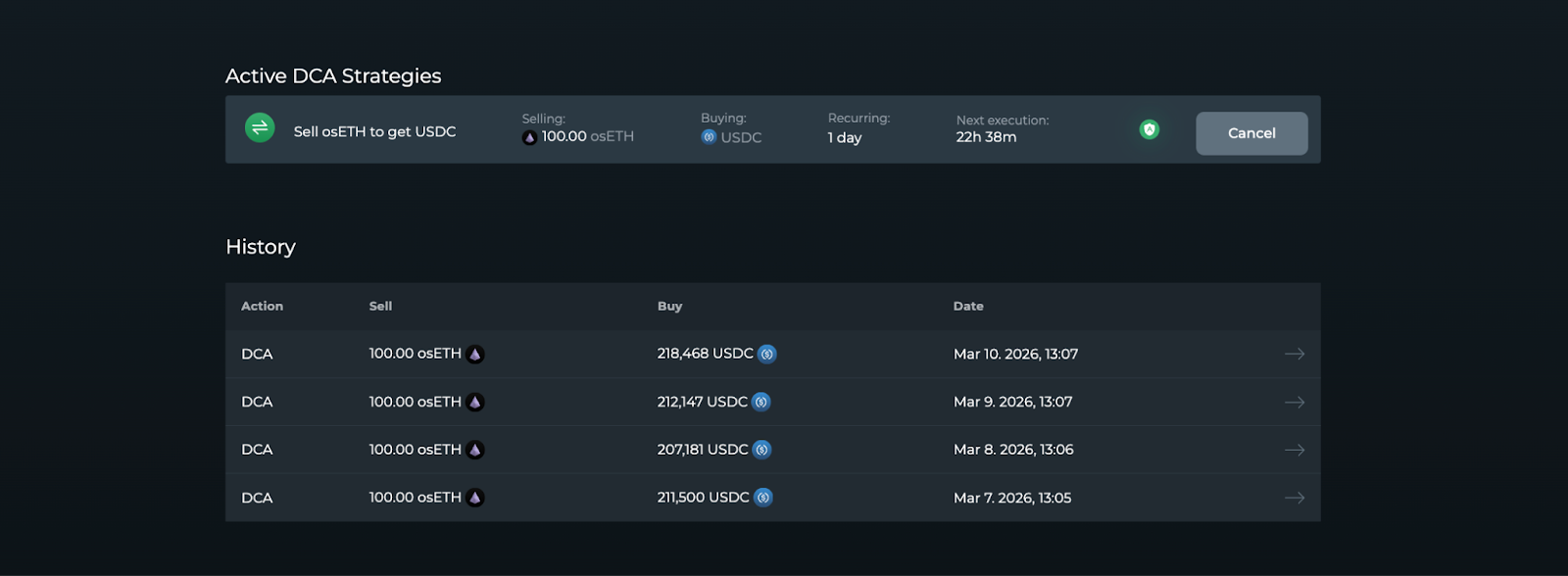Open details arrow for Mar 7 transaction
Viewport: 1568px width, 576px height.
pyautogui.click(x=1294, y=498)
